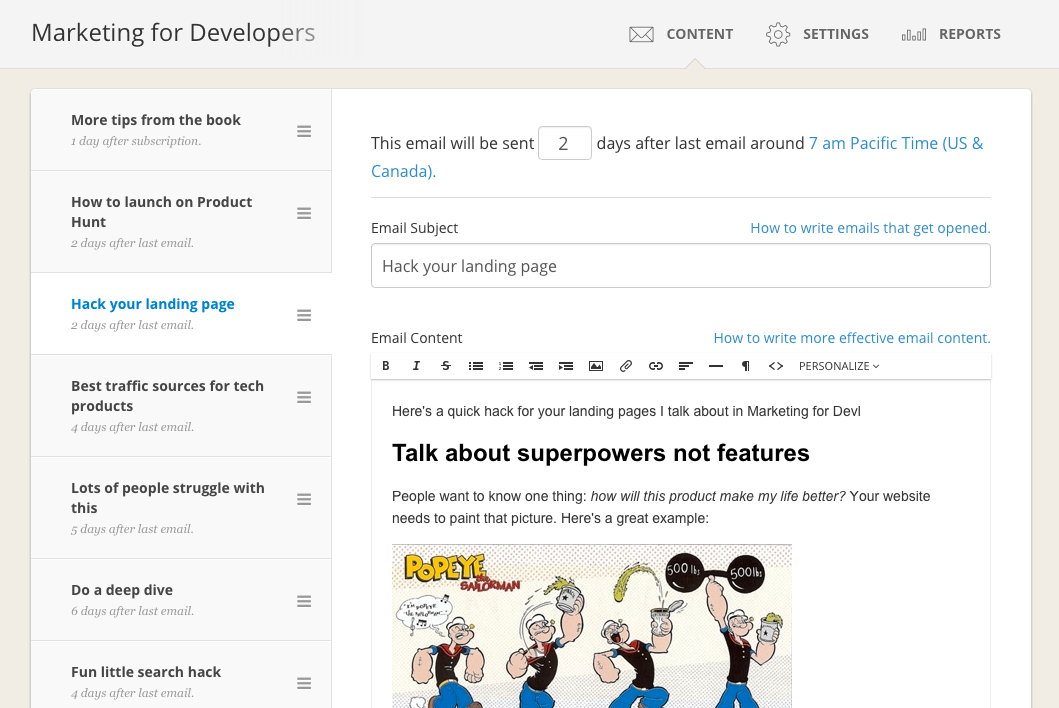Insert a numbered list
The height and width of the screenshot is (708, 1059).
[x=506, y=366]
